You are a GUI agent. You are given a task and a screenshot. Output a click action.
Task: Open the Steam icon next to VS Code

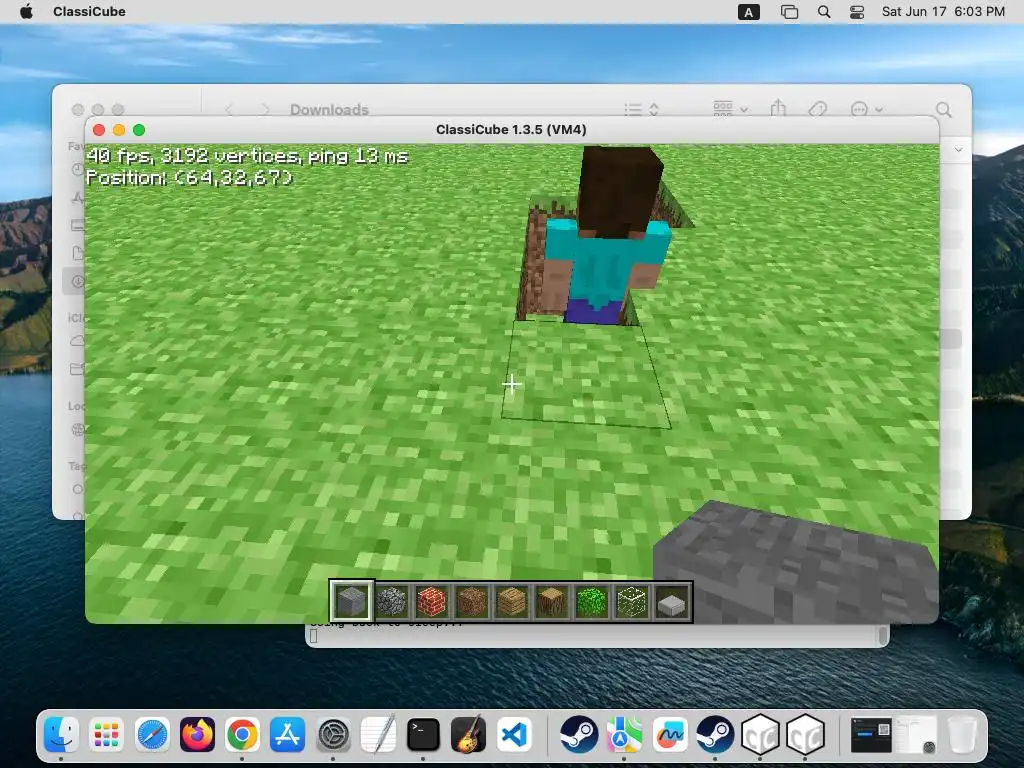[579, 735]
